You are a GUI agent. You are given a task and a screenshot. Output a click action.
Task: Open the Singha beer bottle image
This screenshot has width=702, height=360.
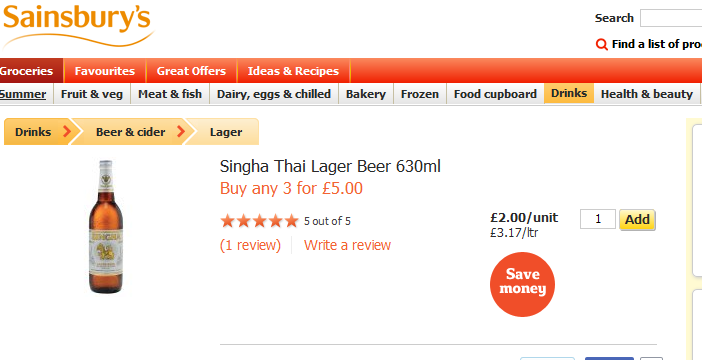(106, 227)
